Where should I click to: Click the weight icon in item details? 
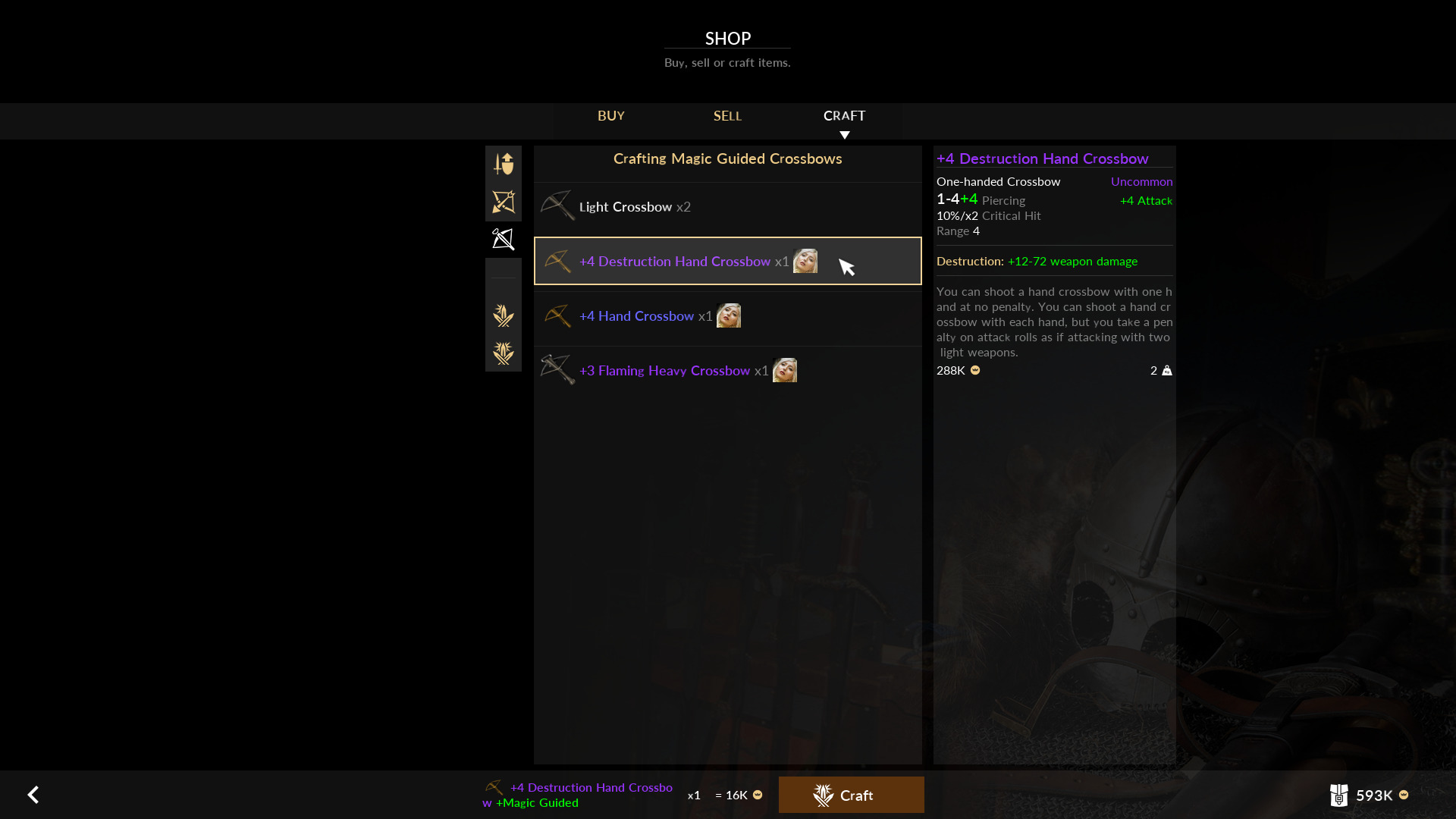(x=1167, y=370)
